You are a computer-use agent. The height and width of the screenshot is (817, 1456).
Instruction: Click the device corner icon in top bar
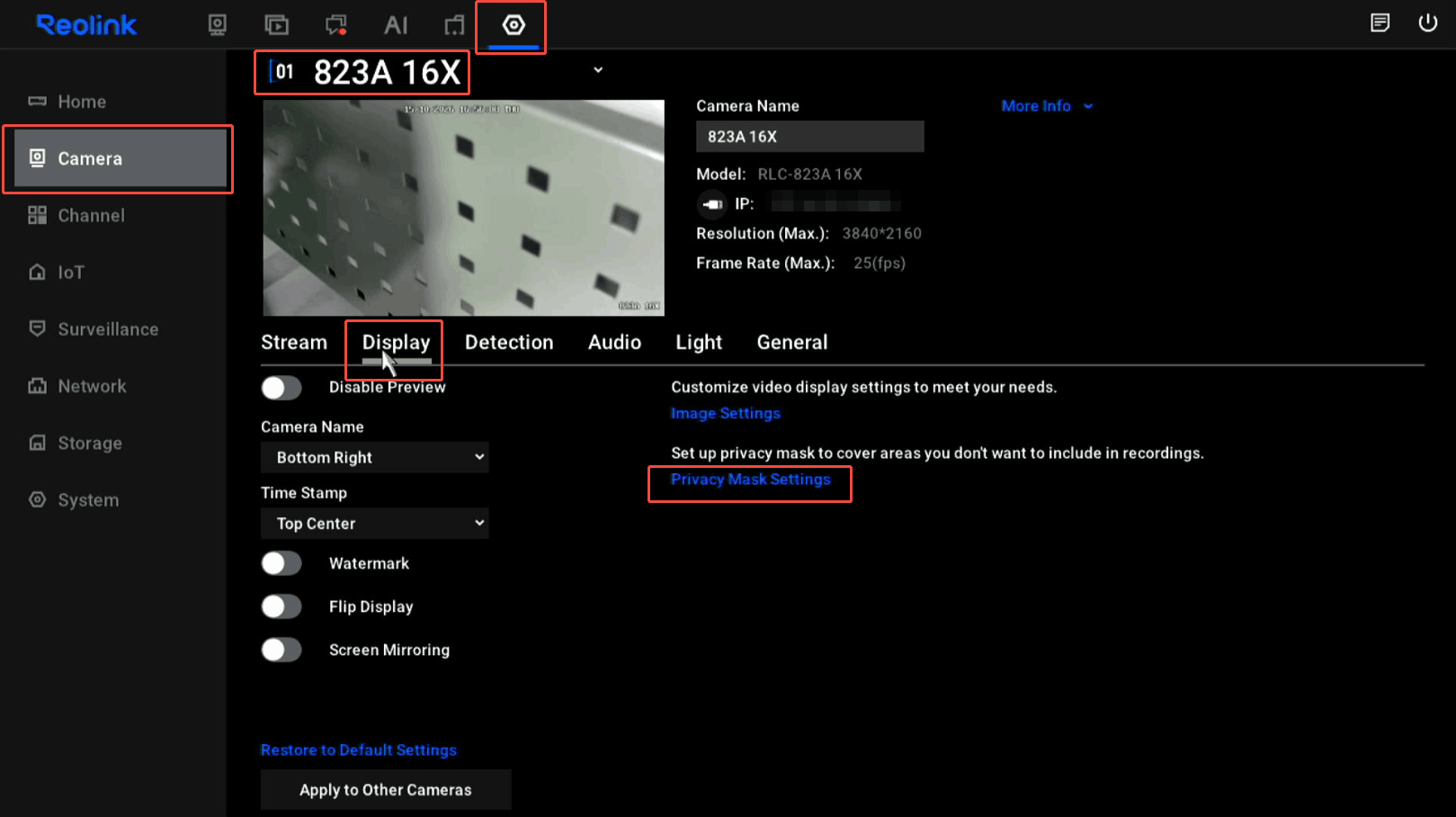click(454, 25)
